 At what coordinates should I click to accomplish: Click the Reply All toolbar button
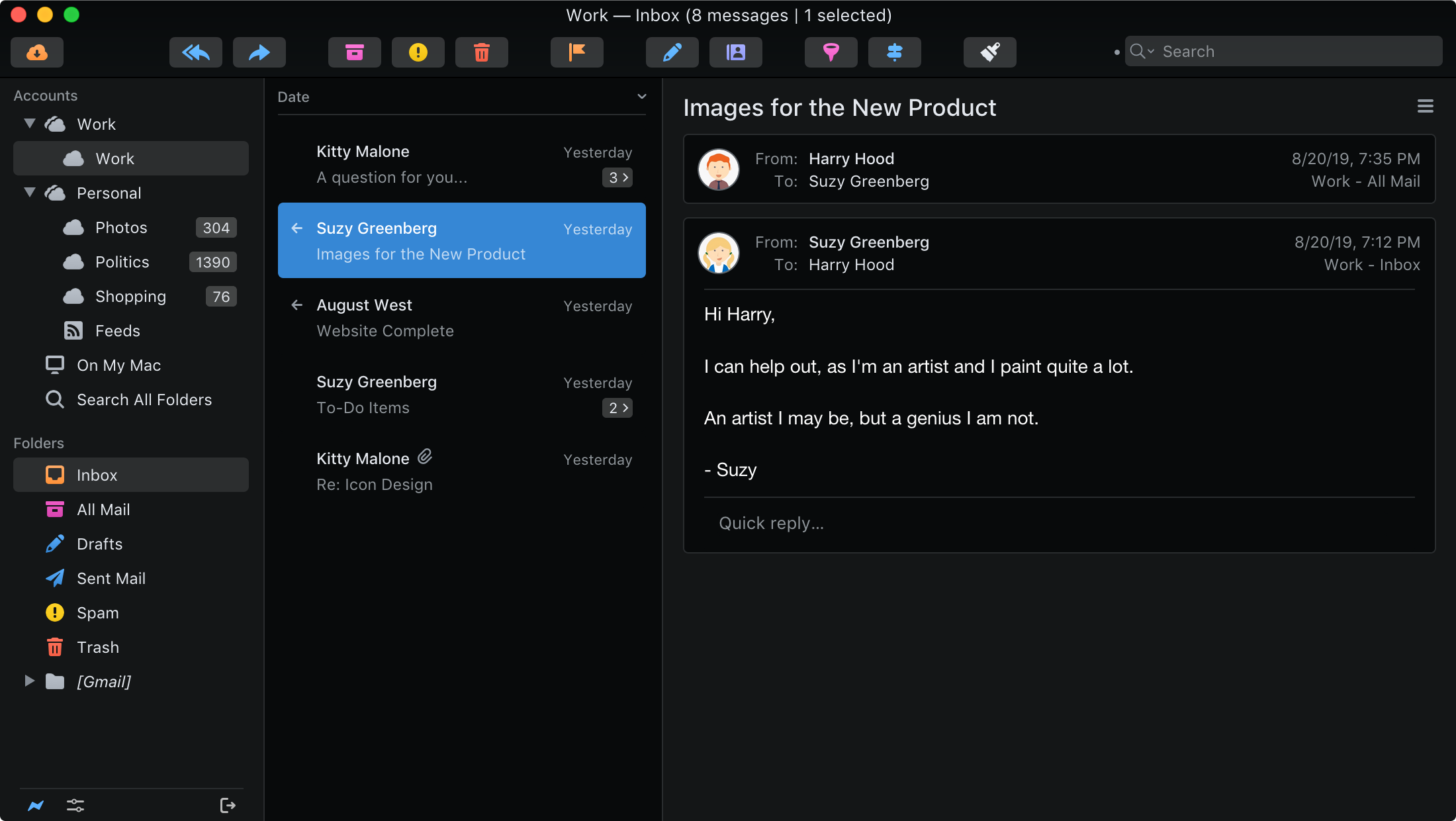(196, 52)
